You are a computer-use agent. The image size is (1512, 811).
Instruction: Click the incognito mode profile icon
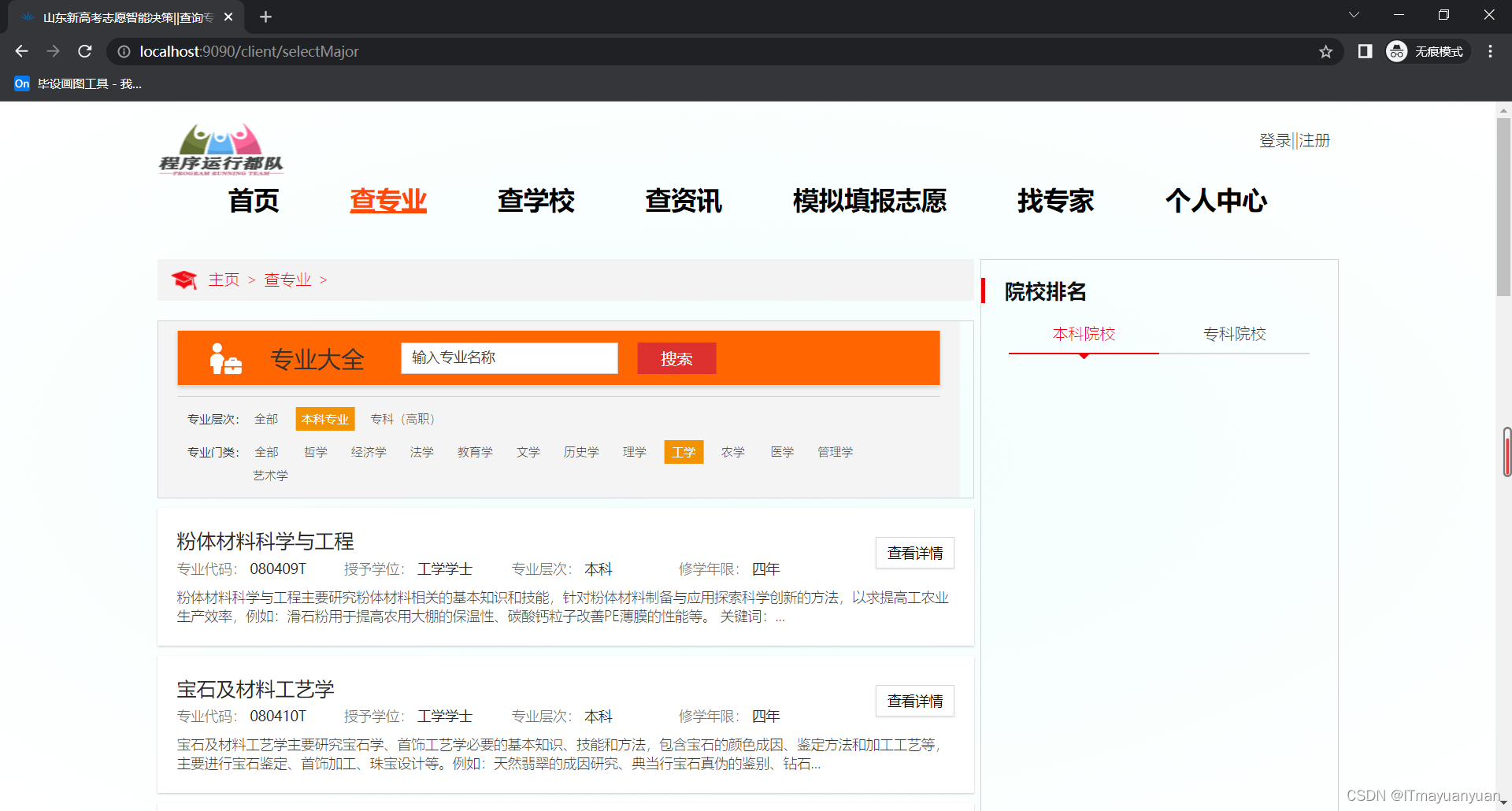tap(1396, 51)
